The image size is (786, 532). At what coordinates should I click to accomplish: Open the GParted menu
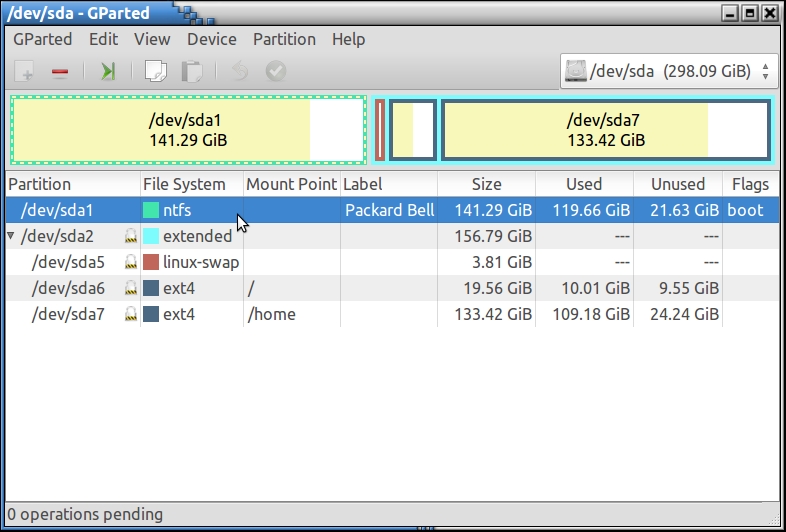(43, 39)
